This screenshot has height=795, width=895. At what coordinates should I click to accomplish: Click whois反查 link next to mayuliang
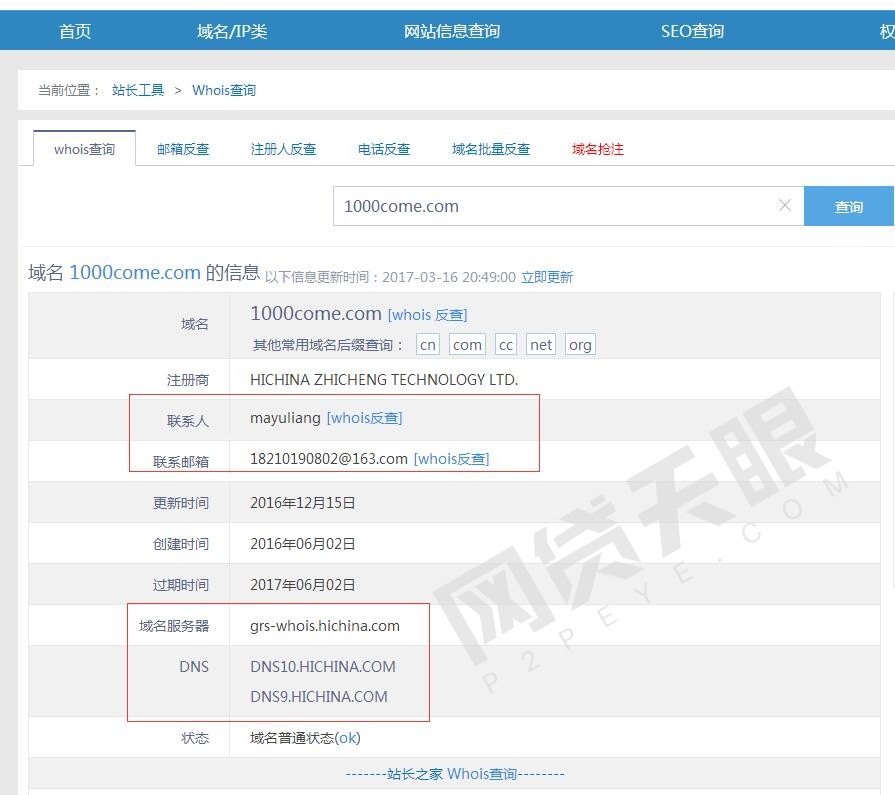click(364, 418)
